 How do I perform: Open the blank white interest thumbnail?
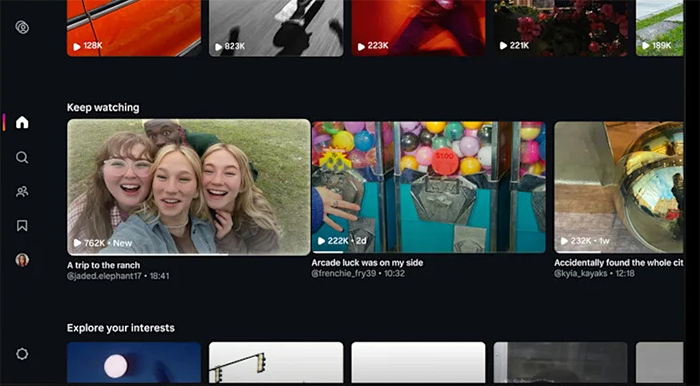[x=418, y=362]
